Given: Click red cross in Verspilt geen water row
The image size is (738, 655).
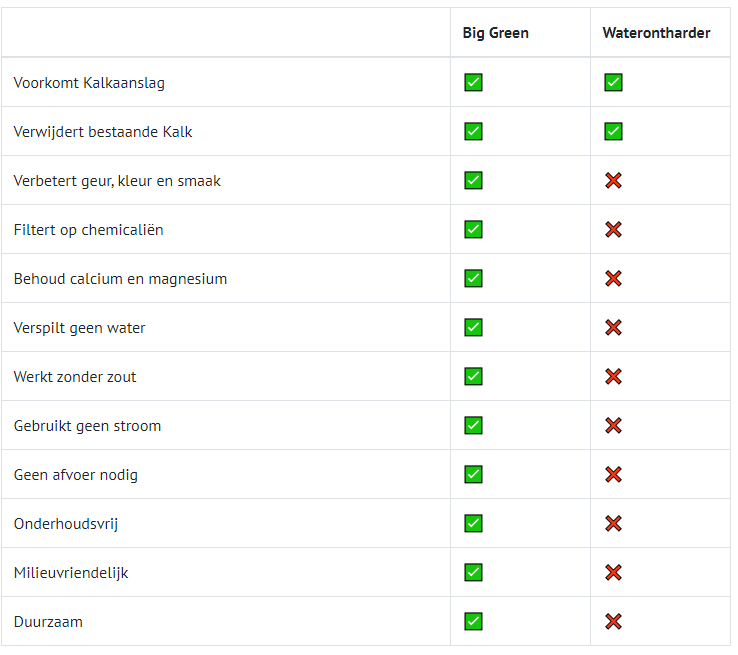Looking at the screenshot, I should point(613,327).
